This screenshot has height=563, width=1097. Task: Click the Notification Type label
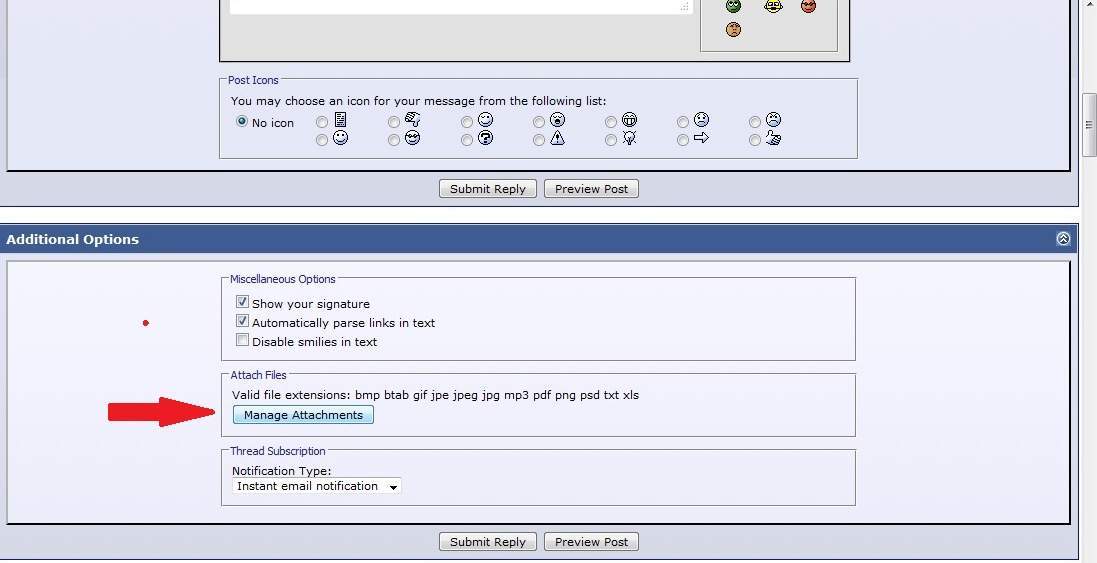tap(282, 471)
